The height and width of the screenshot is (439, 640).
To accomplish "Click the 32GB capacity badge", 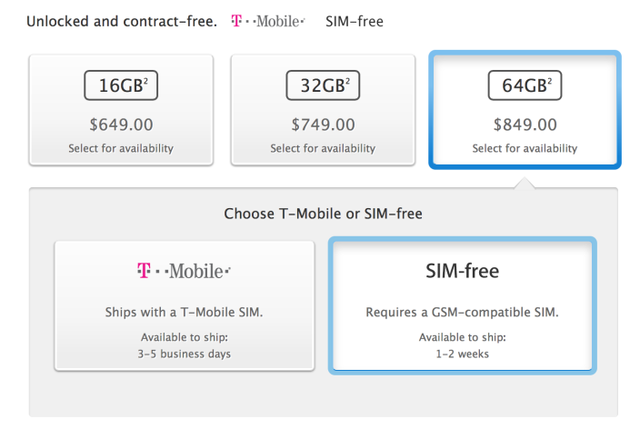I will 322,85.
